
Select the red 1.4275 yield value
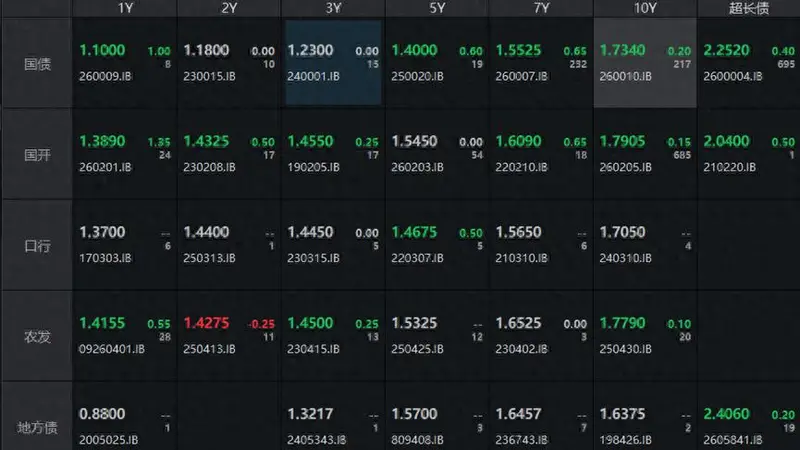(x=206, y=323)
